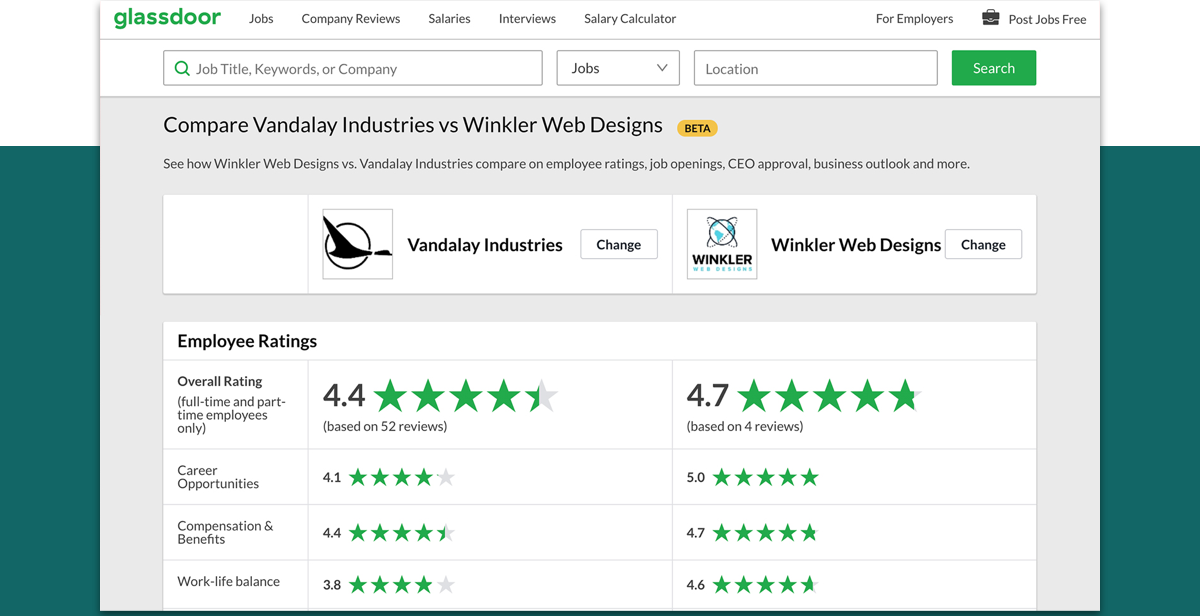The height and width of the screenshot is (616, 1200).
Task: Click "(based on 52 reviews)" text
Action: 385,426
